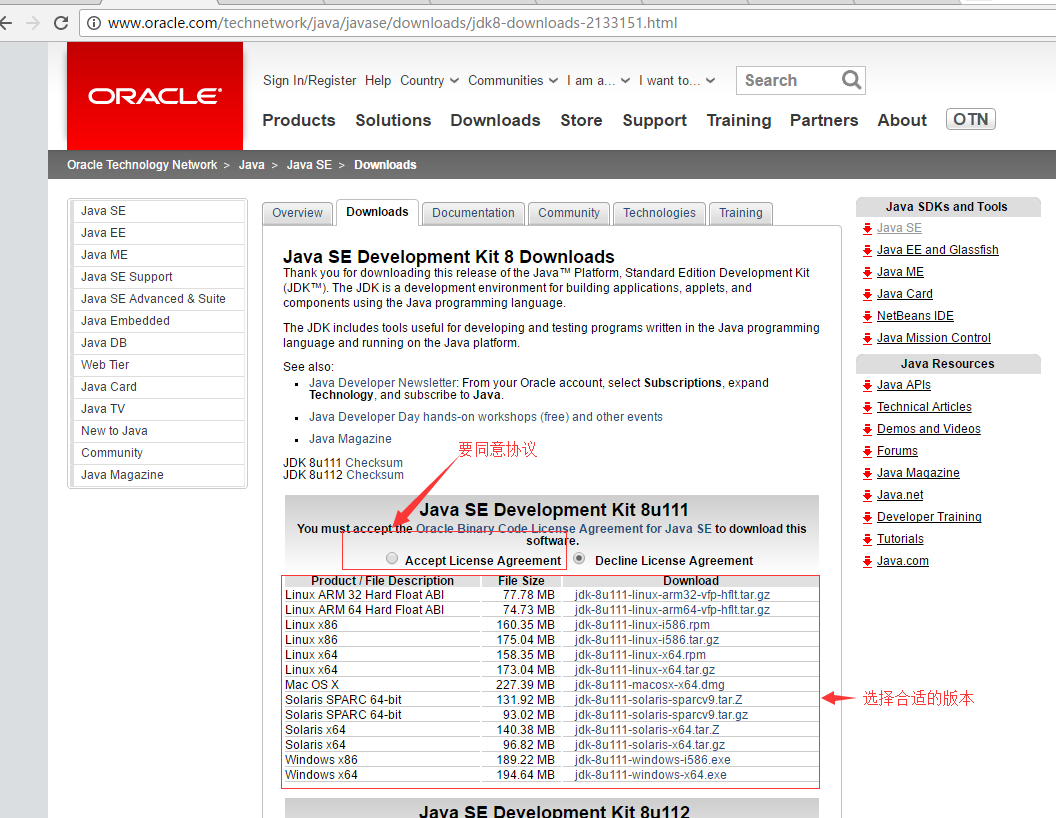Click the browser address bar URL
This screenshot has width=1056, height=818.
393,23
